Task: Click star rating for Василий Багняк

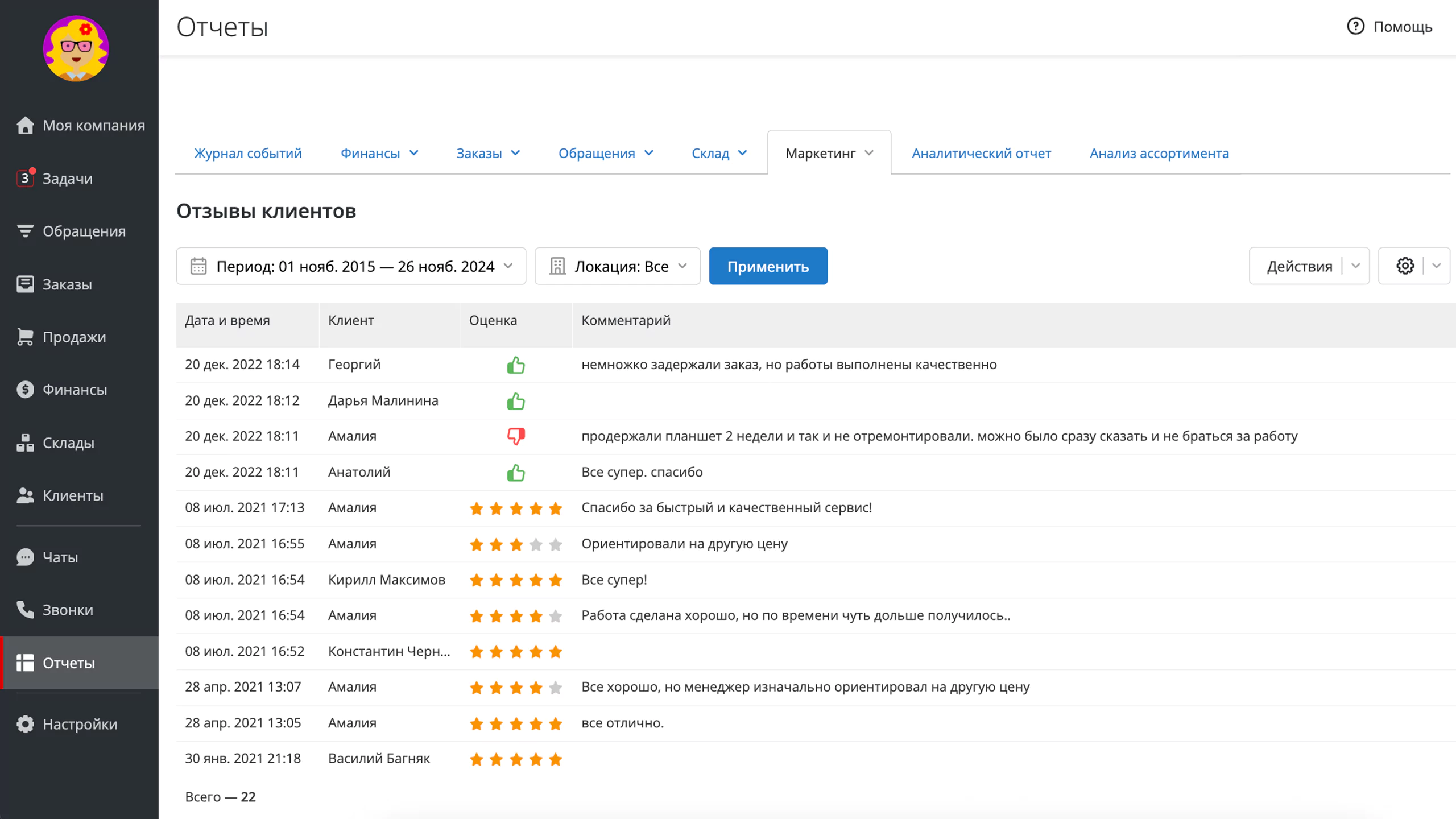Action: click(516, 759)
